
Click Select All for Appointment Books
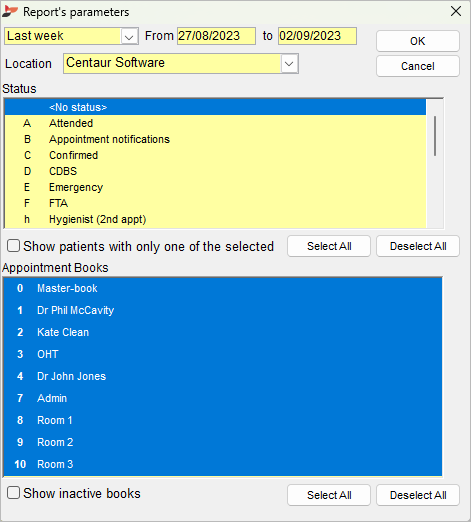(329, 495)
